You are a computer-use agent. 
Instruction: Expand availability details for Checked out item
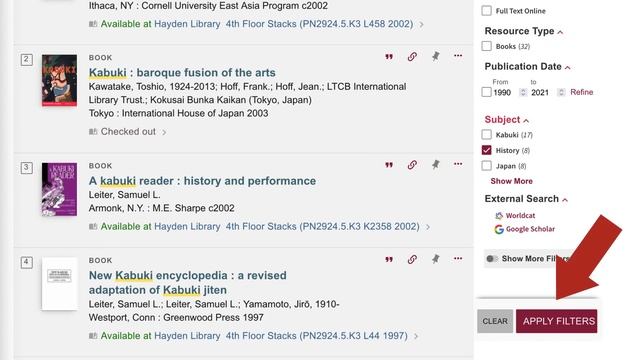click(x=164, y=132)
